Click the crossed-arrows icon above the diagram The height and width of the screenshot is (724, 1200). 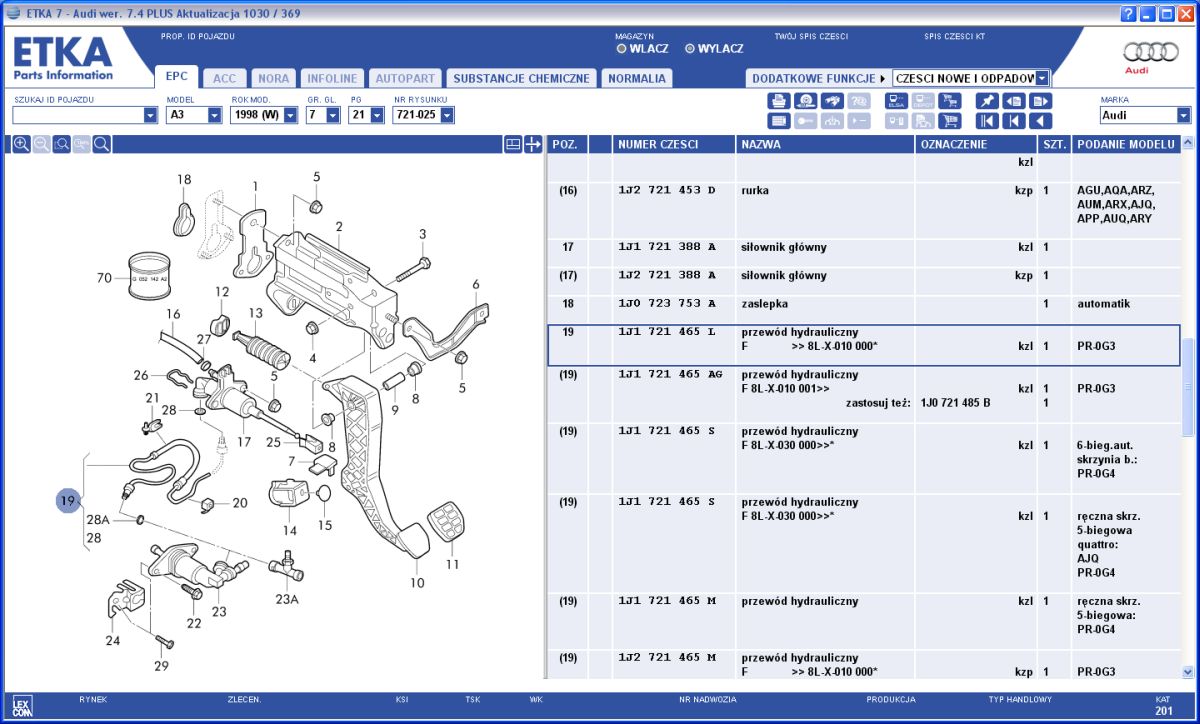[533, 145]
